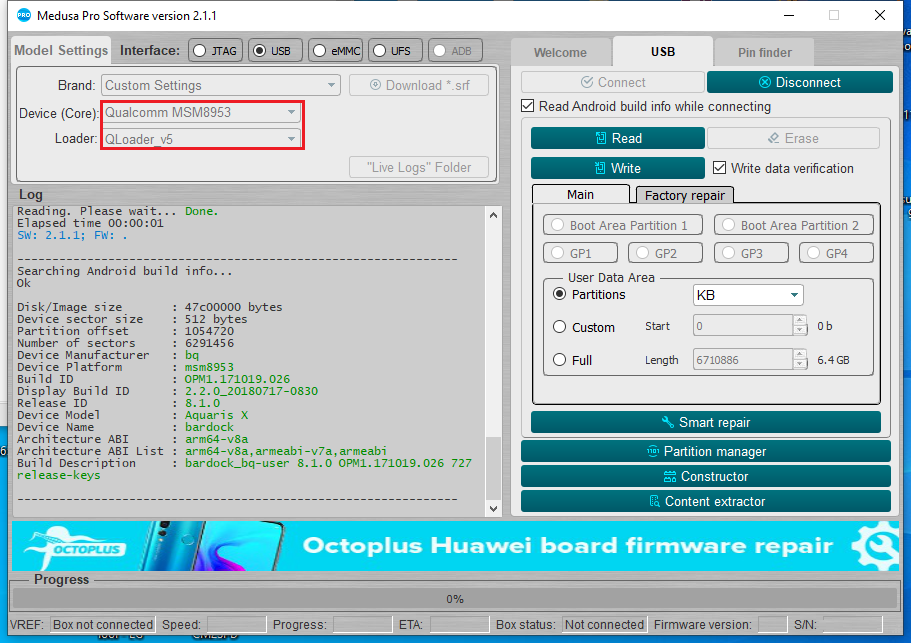Click the gear wrench icon in banner
The width and height of the screenshot is (911, 643).
pyautogui.click(x=875, y=545)
